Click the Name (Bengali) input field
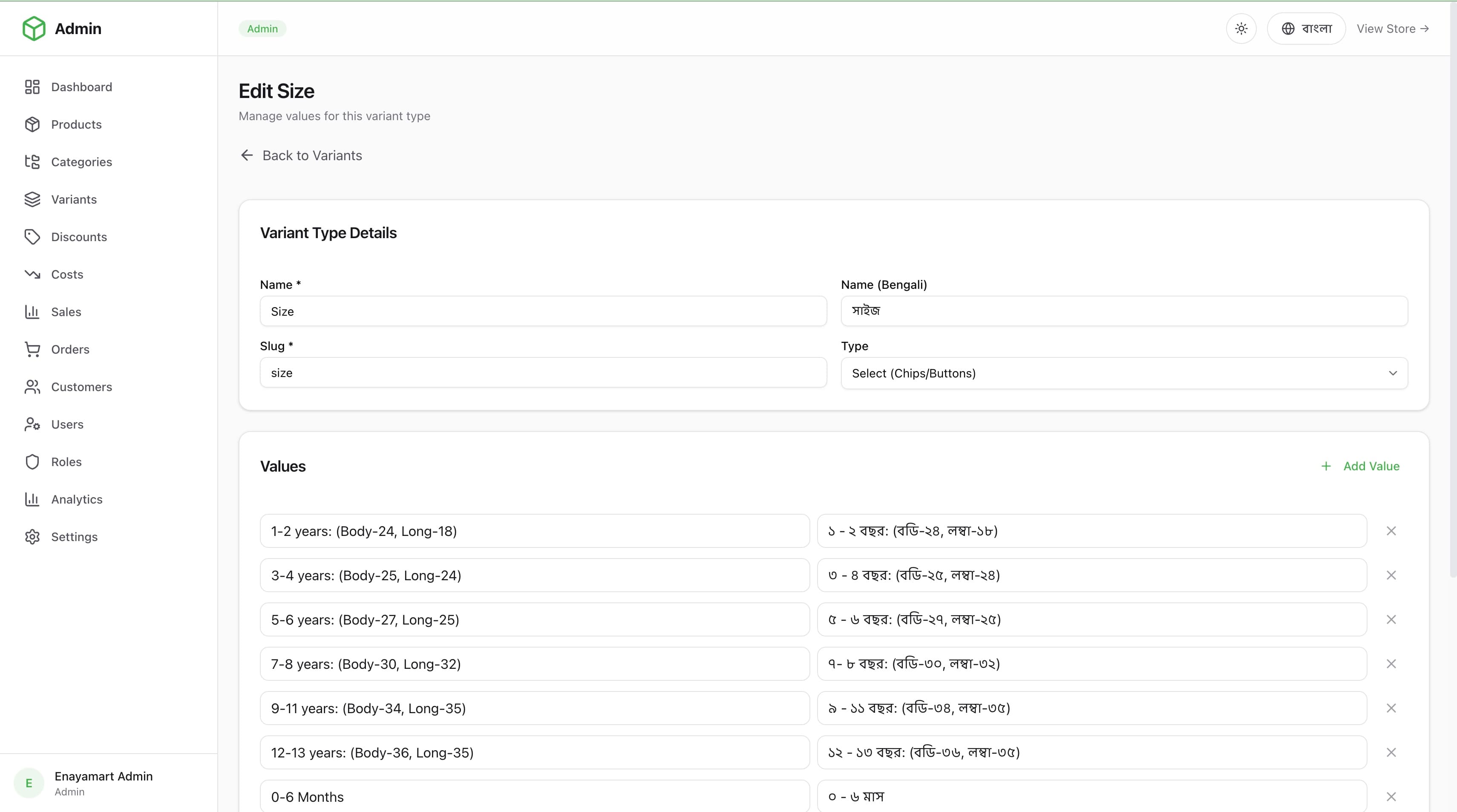The width and height of the screenshot is (1457, 812). tap(1124, 311)
